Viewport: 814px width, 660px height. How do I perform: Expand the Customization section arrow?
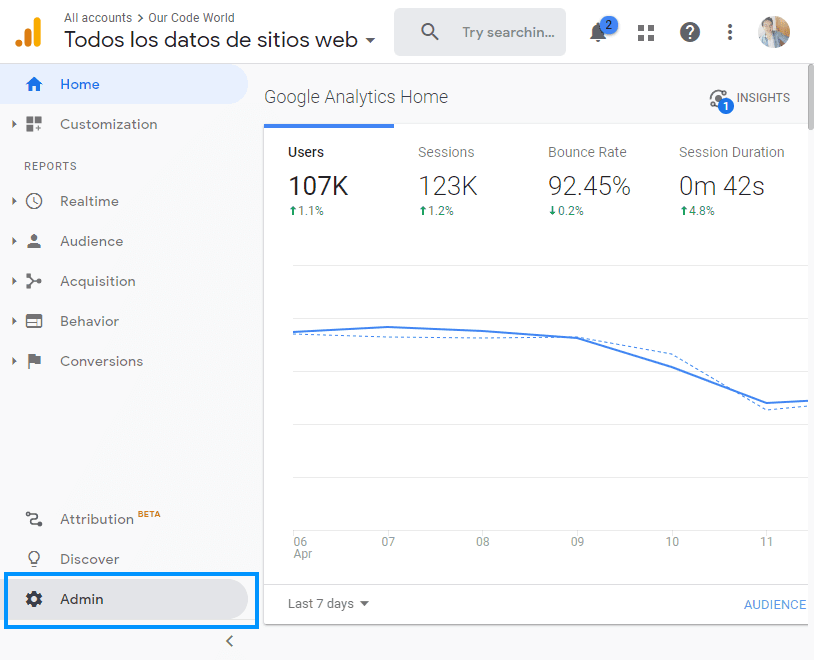[14, 124]
